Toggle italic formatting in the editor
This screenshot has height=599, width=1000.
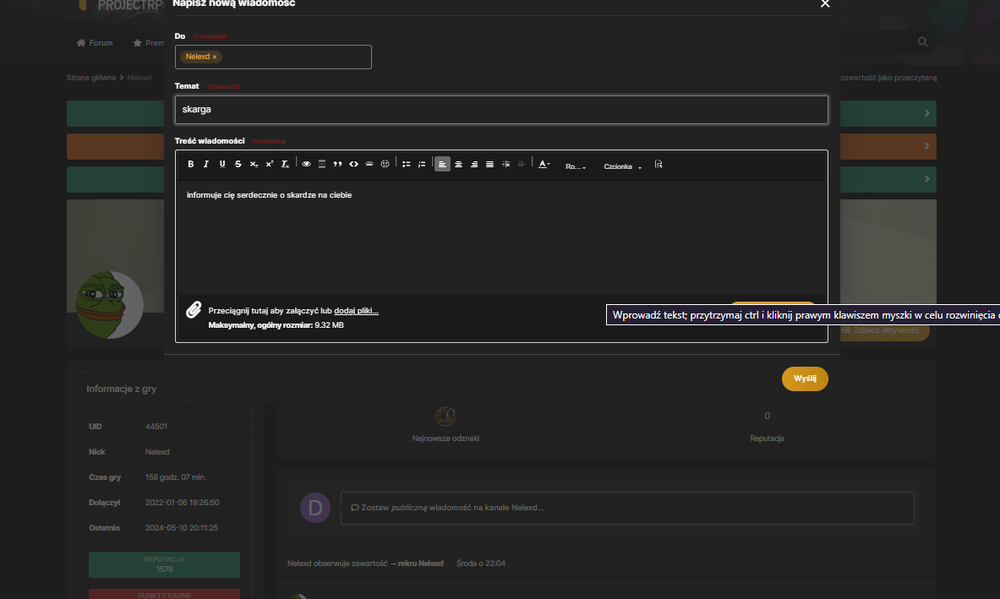pos(206,165)
